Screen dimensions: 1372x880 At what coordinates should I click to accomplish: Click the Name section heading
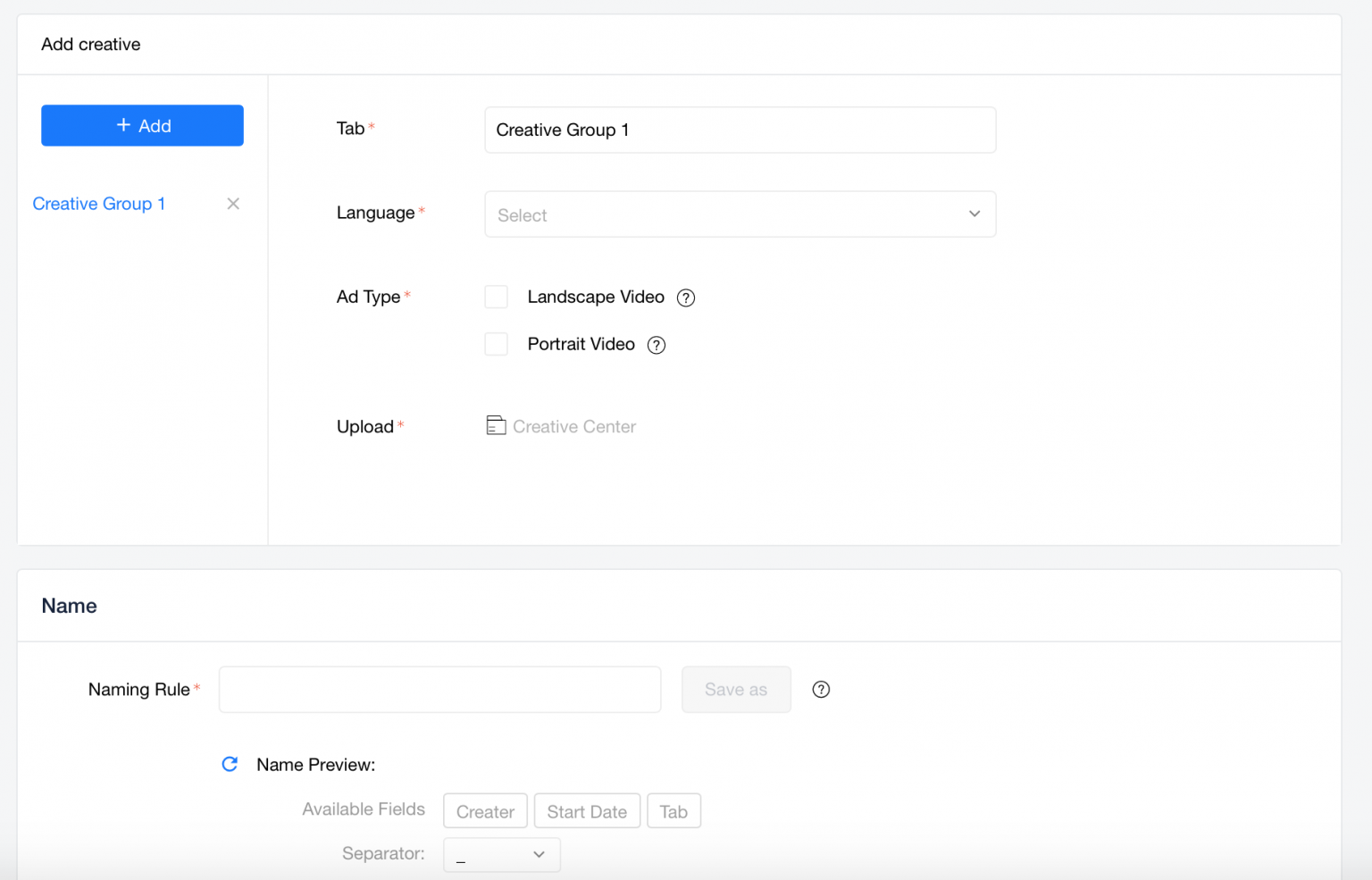click(x=70, y=606)
